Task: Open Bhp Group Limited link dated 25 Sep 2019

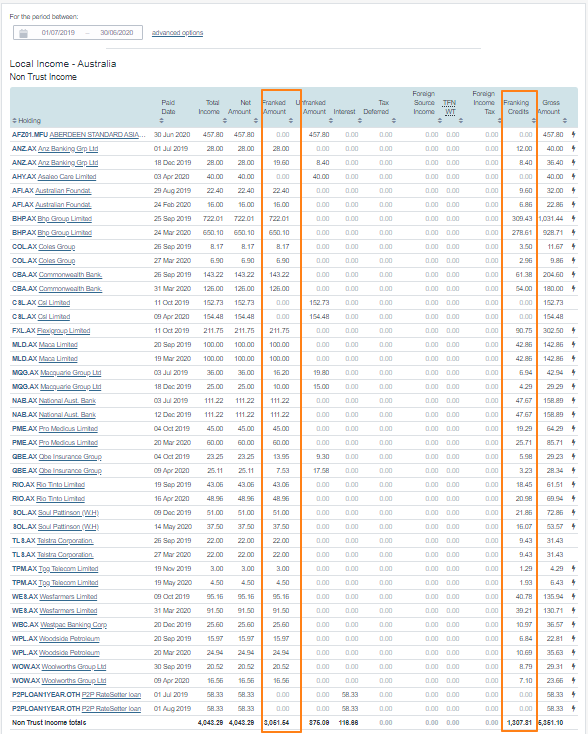Action: coord(65,219)
